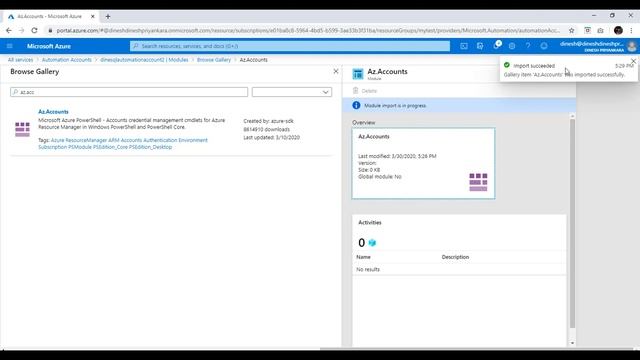Image resolution: width=640 pixels, height=360 pixels.
Task: Click the 'Module import is in progress' banner
Action: [459, 105]
